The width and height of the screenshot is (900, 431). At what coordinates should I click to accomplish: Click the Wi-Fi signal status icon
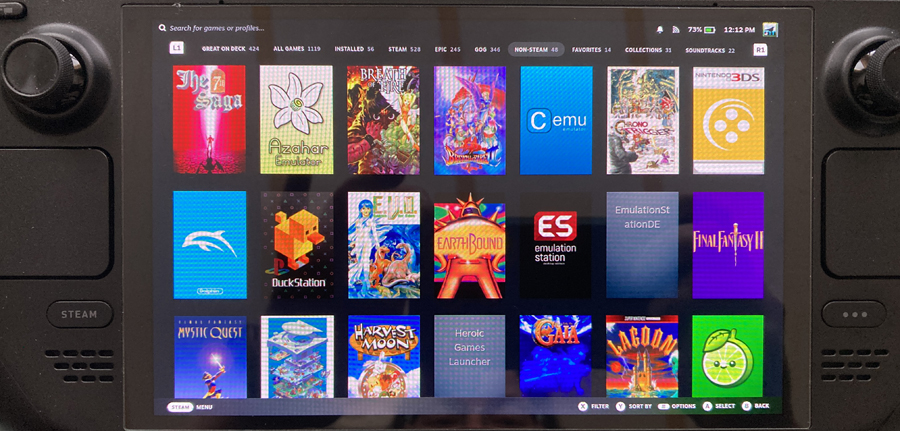(675, 29)
